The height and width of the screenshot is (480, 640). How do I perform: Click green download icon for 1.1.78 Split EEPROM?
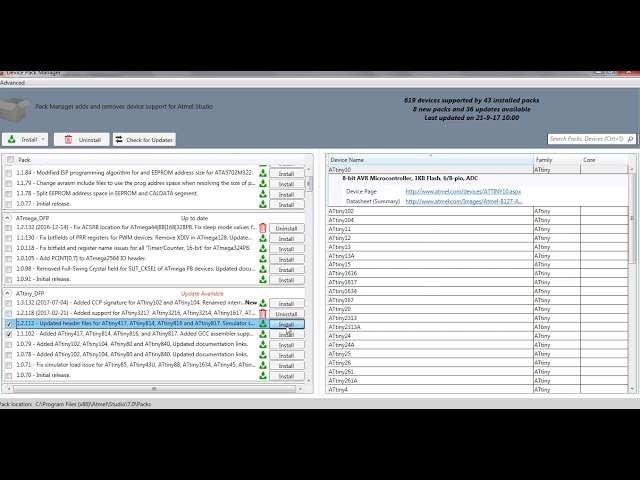click(x=263, y=193)
